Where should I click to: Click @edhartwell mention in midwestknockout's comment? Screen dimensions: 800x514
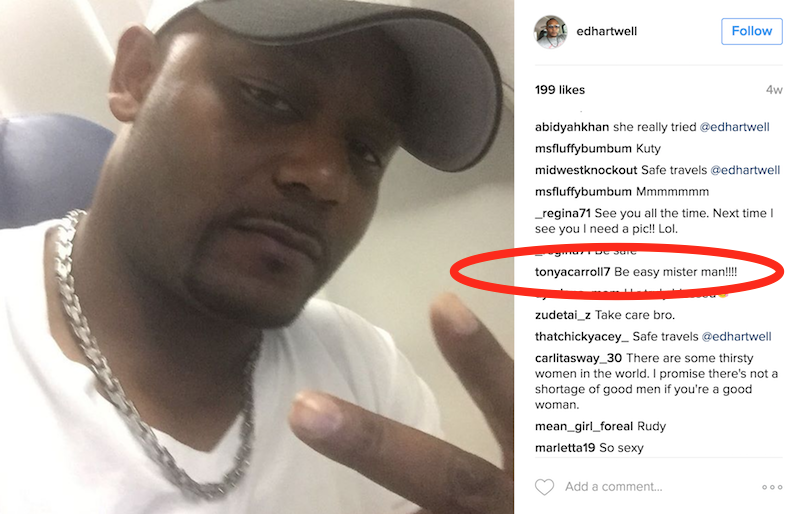tap(745, 170)
